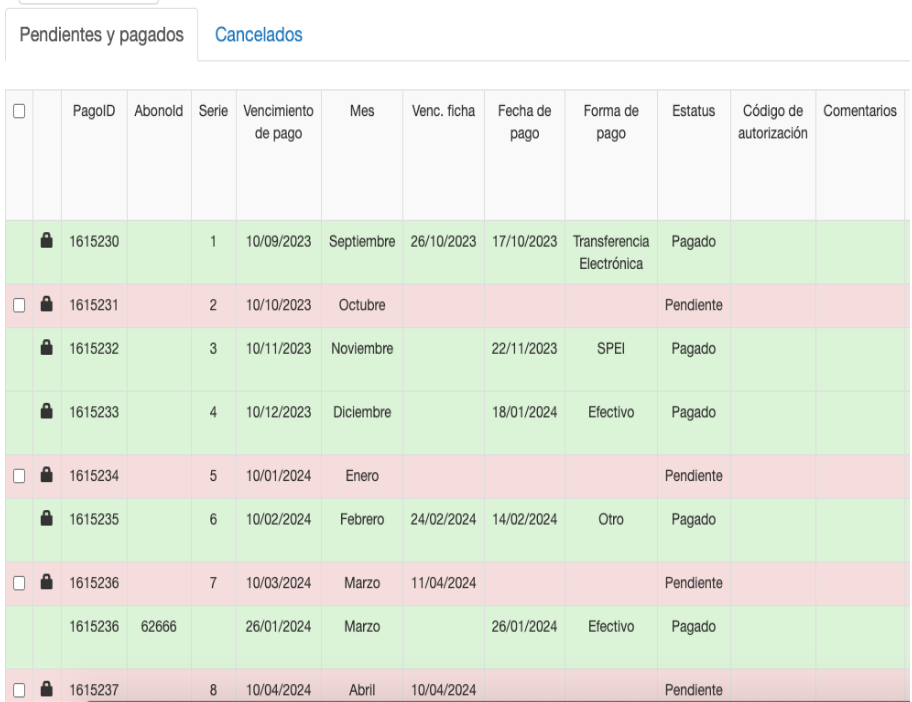
Task: Click the lock icon for Abril payment 1615237
Action: (46, 689)
